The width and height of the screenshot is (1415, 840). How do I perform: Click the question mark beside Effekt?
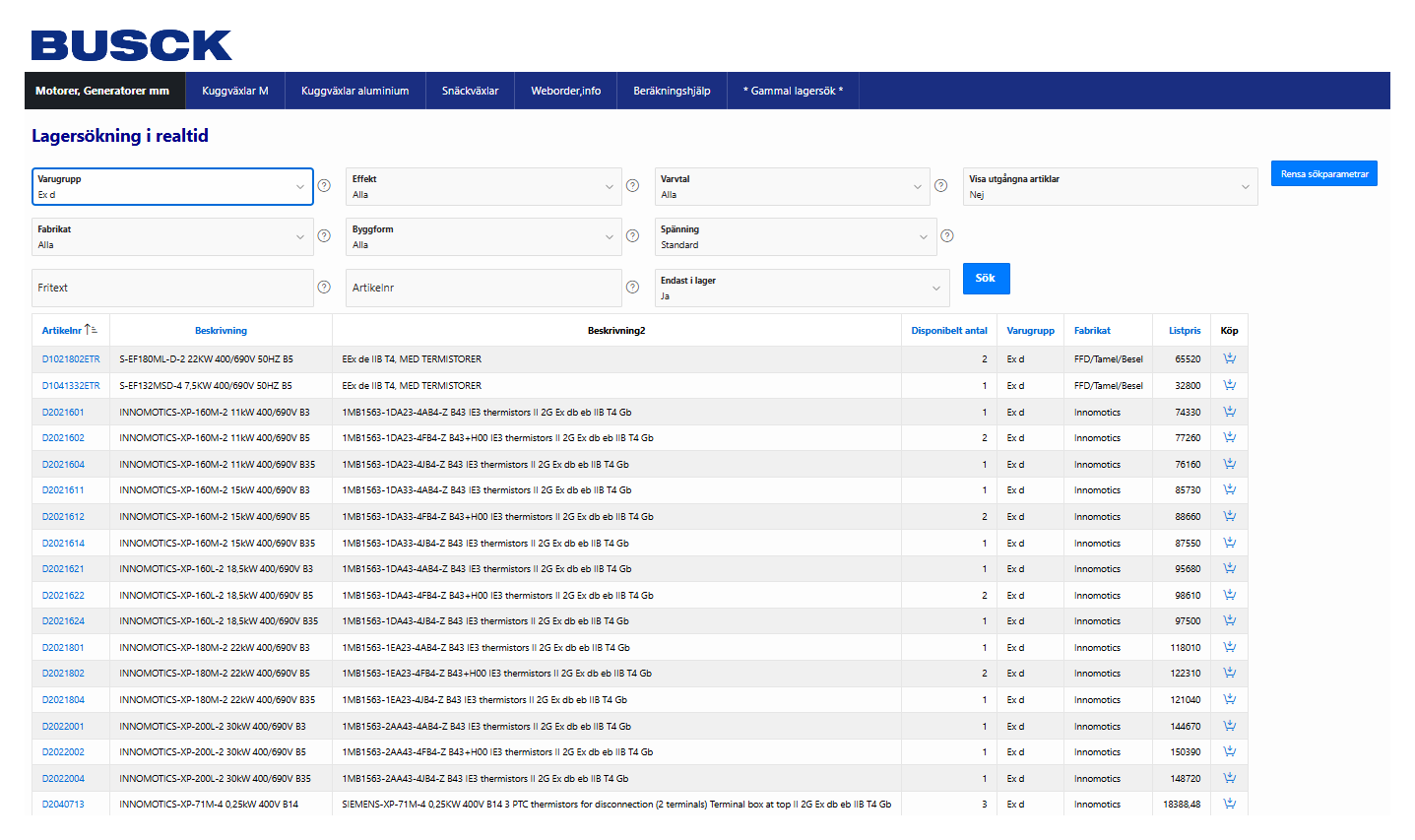click(632, 186)
